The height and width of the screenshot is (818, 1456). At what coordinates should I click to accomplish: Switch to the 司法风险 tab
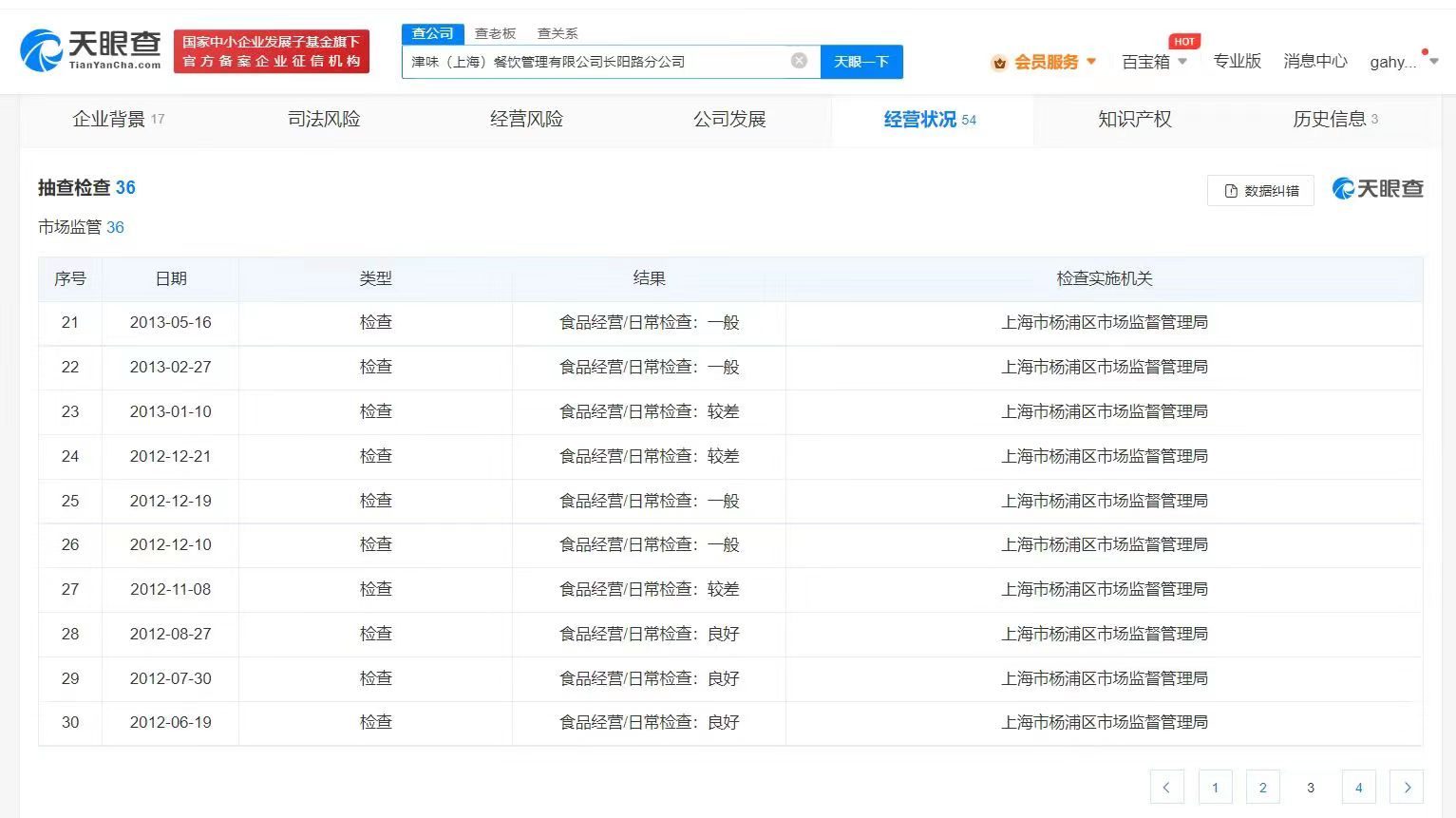pos(324,119)
